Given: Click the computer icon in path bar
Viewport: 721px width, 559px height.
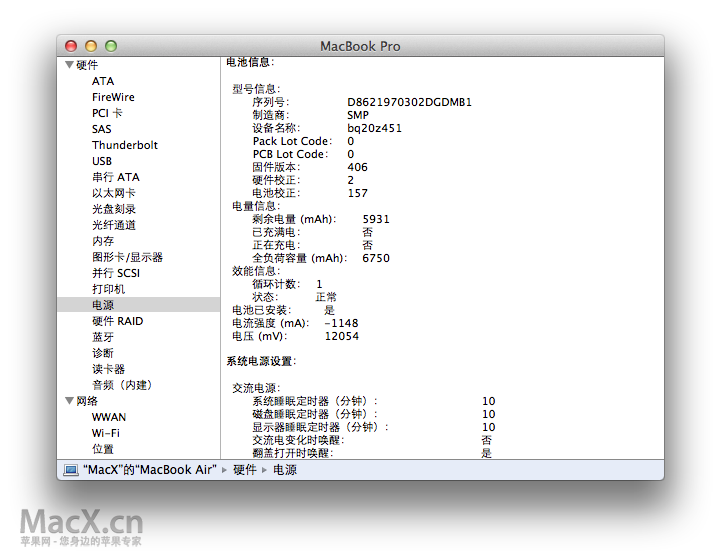Looking at the screenshot, I should point(71,470).
